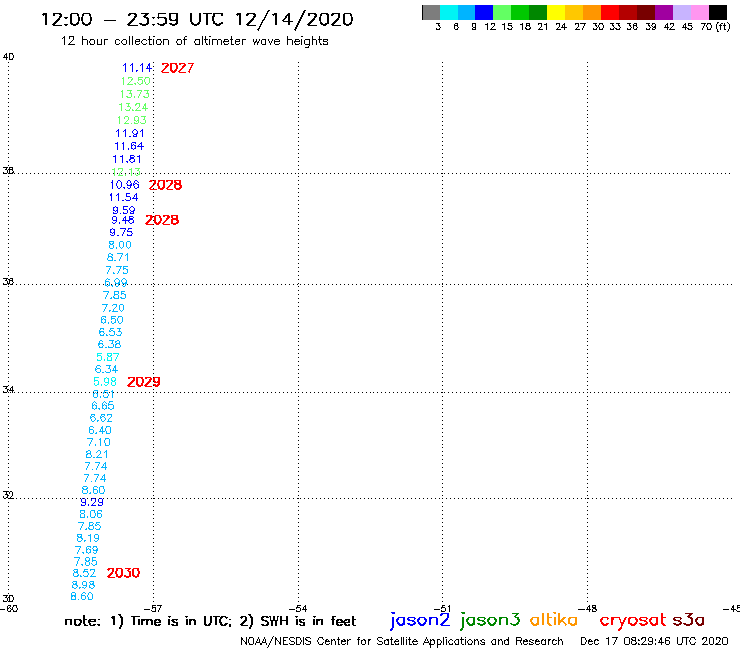Click the red time label '2027'

[177, 68]
